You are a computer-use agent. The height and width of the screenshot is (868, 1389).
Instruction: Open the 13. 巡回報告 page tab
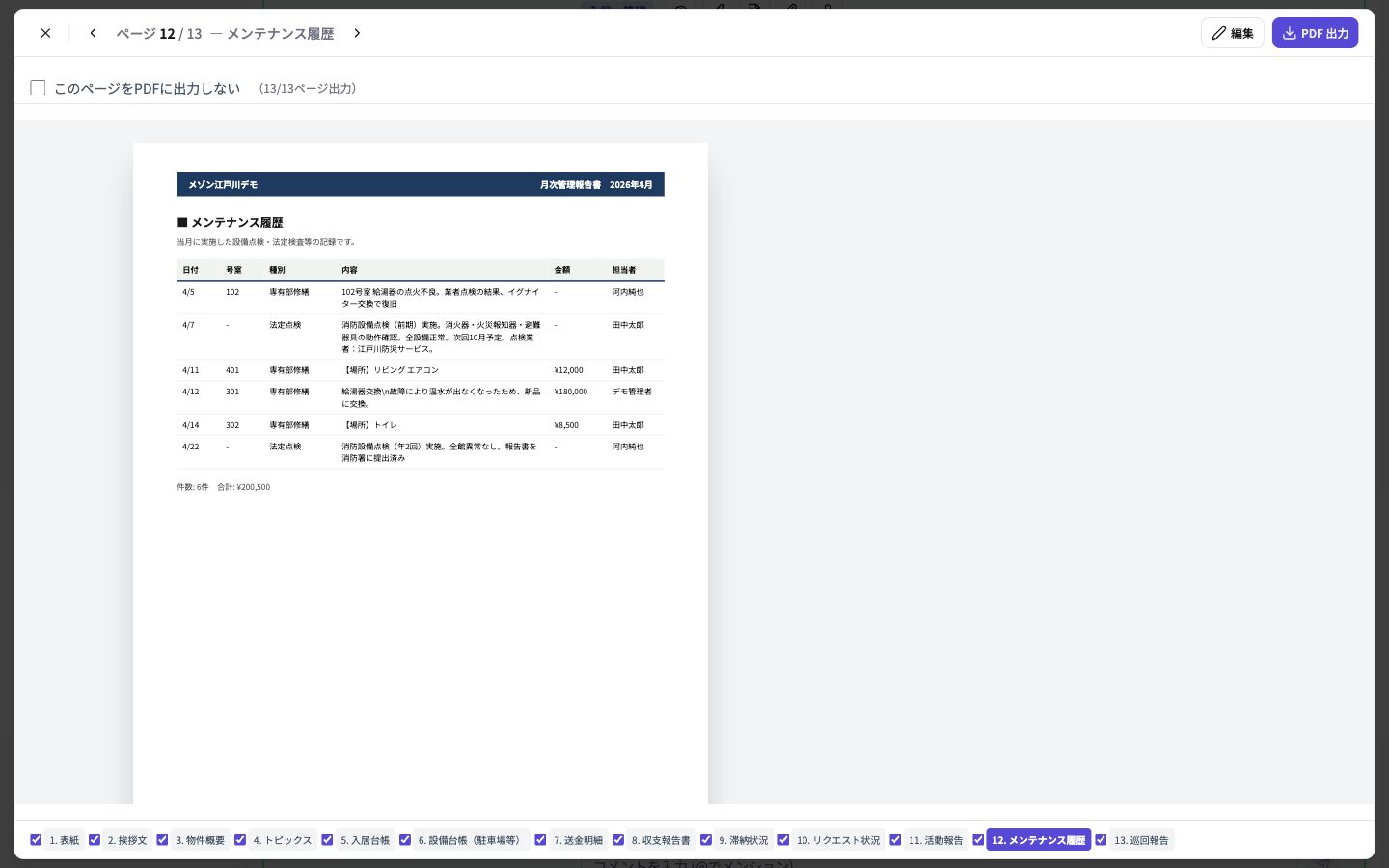(1141, 840)
